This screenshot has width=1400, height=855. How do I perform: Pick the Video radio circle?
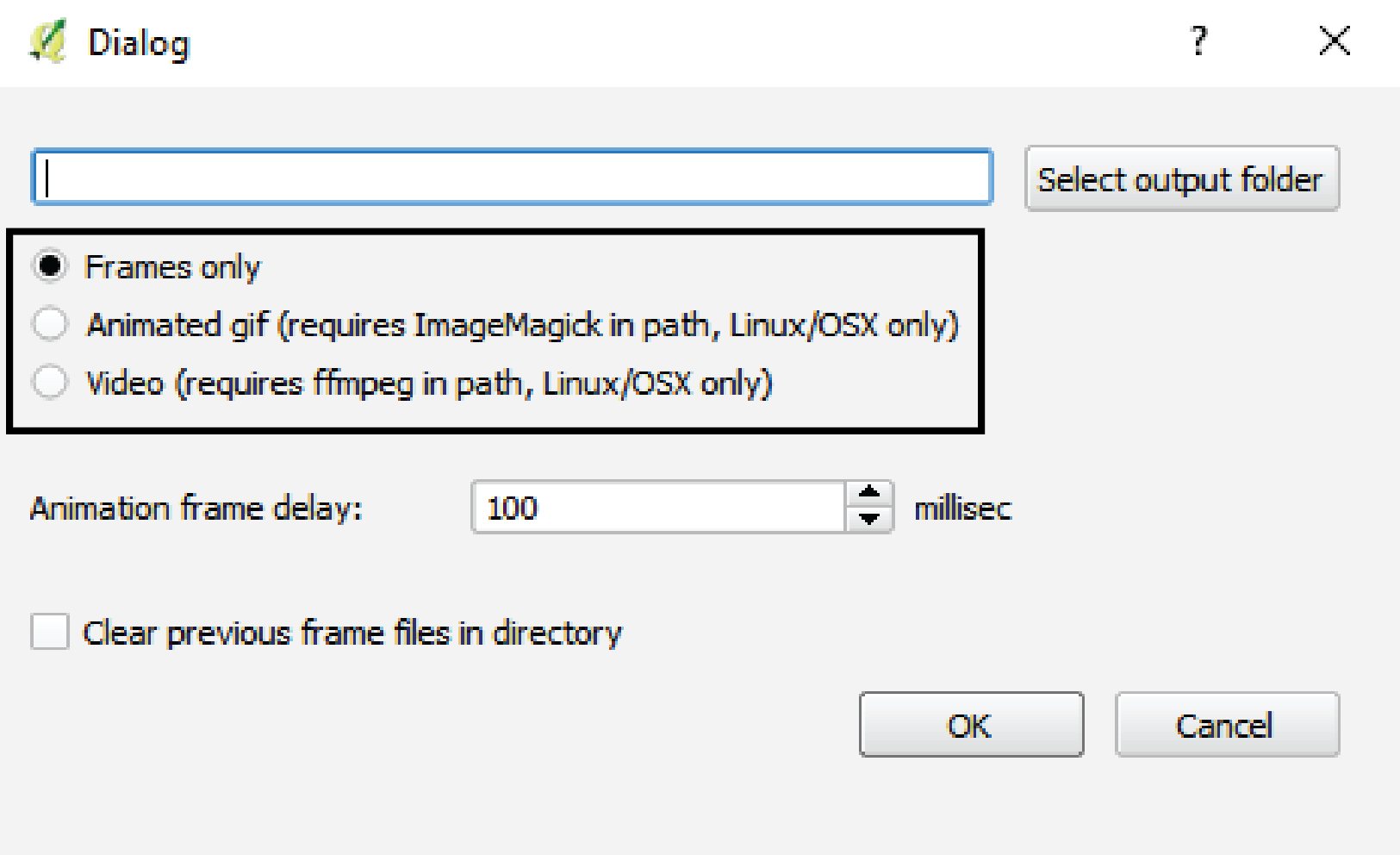[x=50, y=382]
